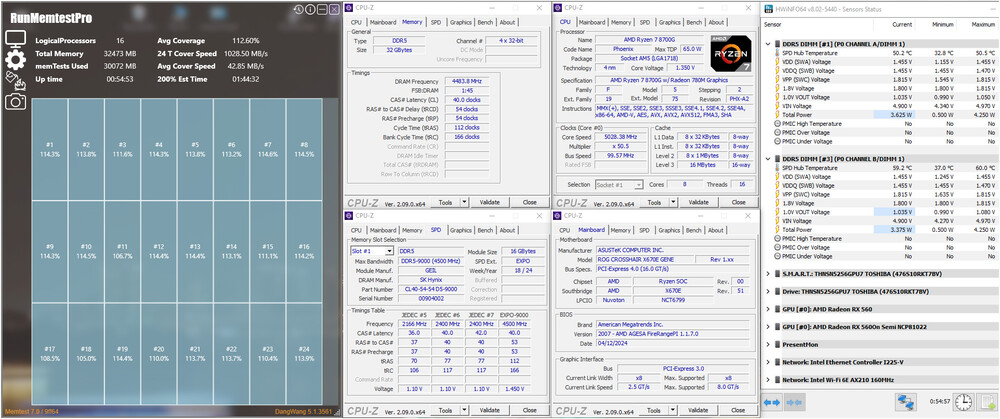This screenshot has height=419, width=1000.
Task: Click the HWiNFO expand columns arrows icon
Action: pos(772,402)
